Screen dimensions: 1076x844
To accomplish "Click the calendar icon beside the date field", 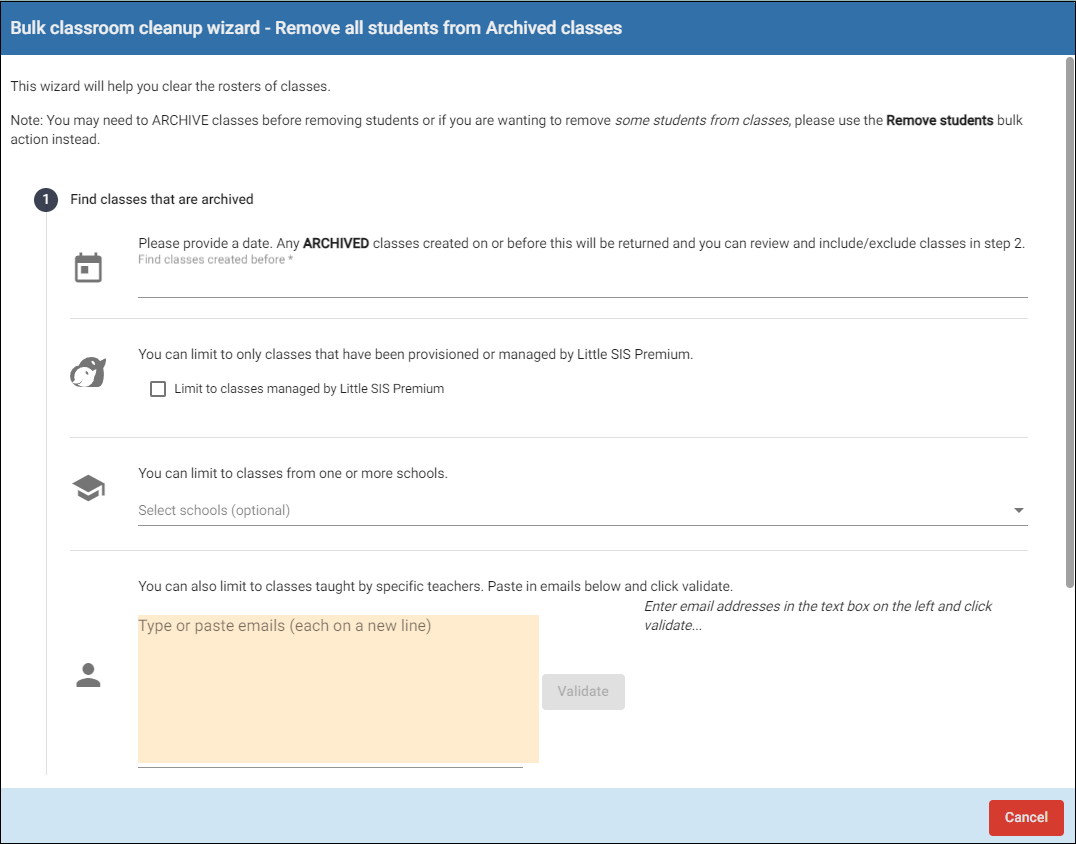I will [x=89, y=268].
